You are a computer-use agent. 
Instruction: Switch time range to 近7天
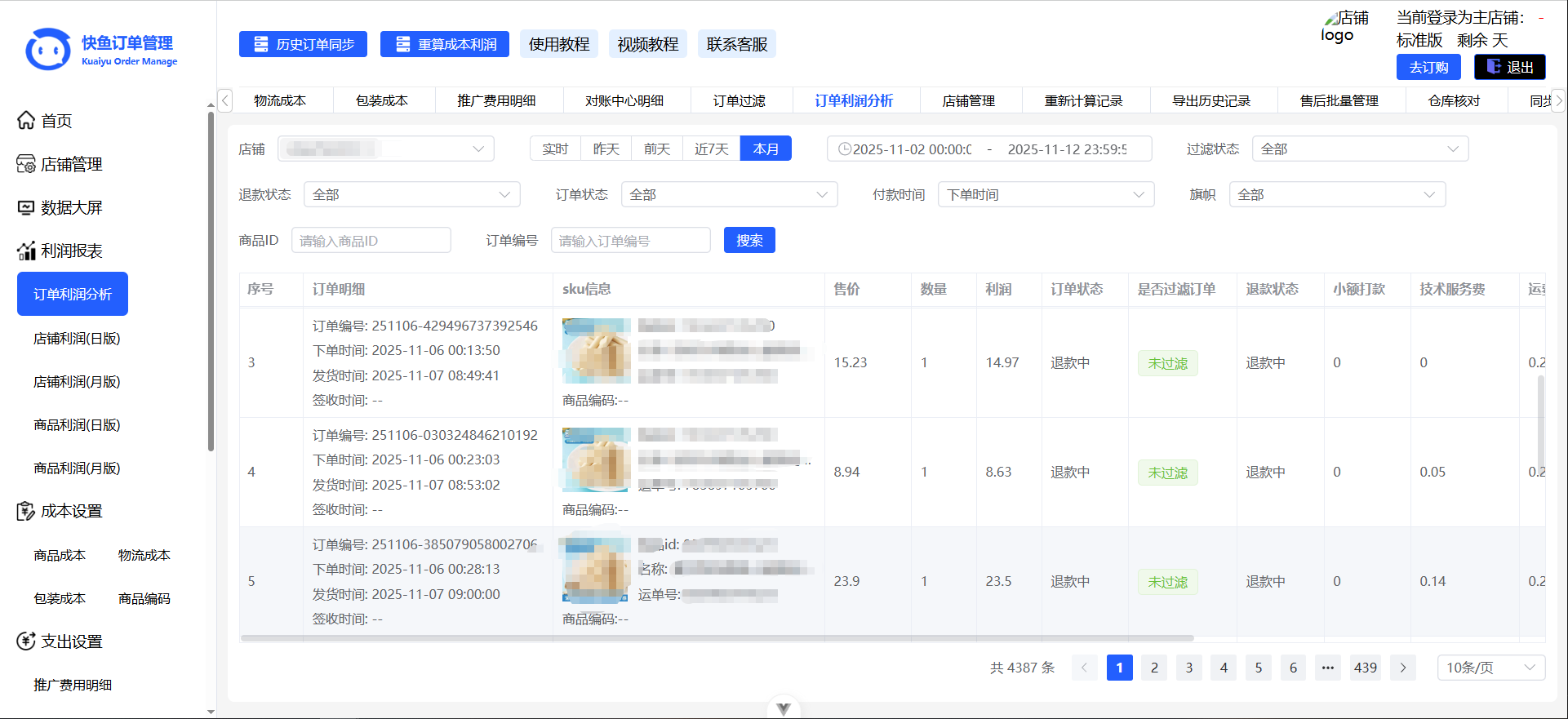[711, 149]
